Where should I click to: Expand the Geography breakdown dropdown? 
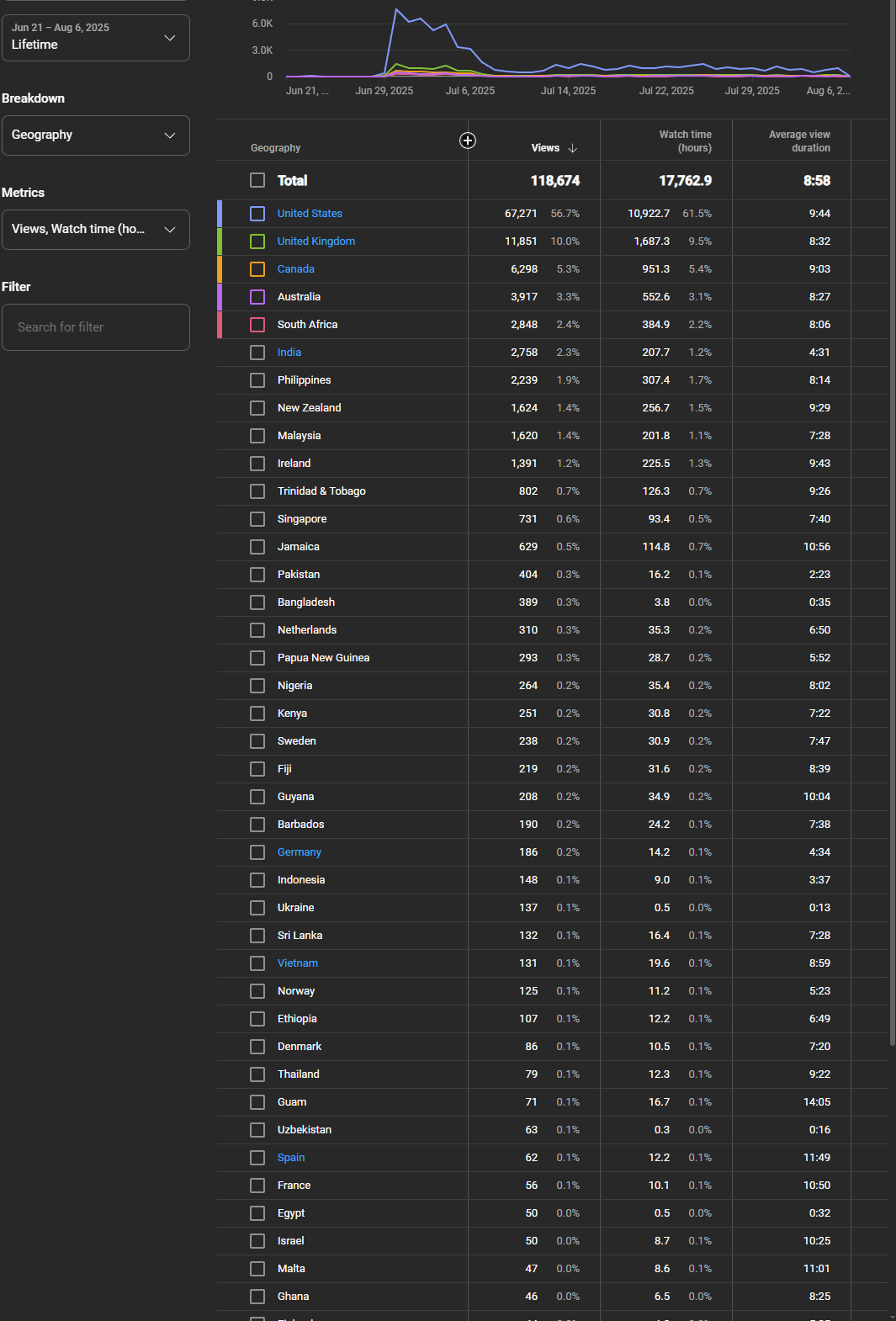96,135
